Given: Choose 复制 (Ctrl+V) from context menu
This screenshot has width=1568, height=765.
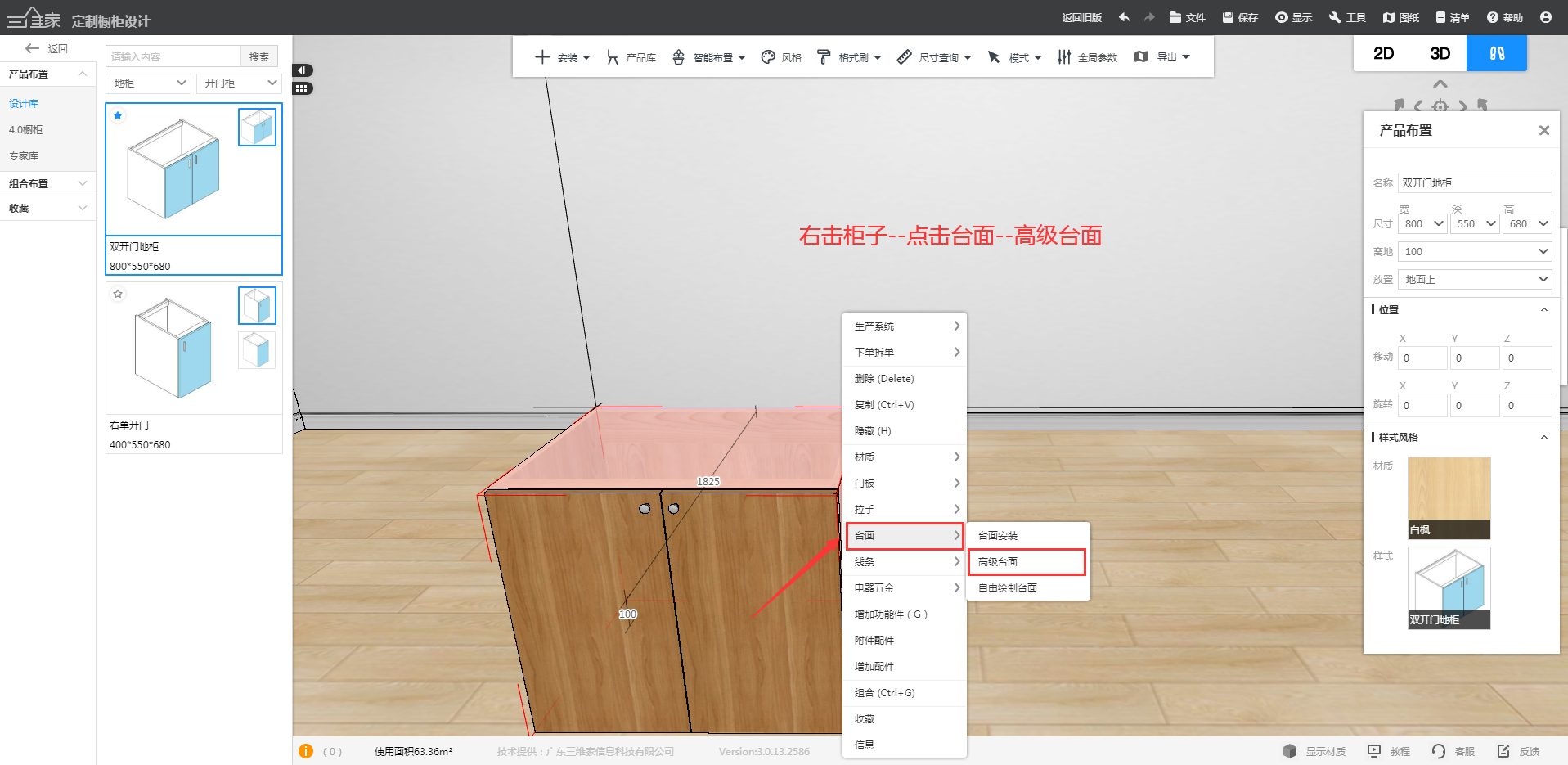Looking at the screenshot, I should (x=905, y=404).
